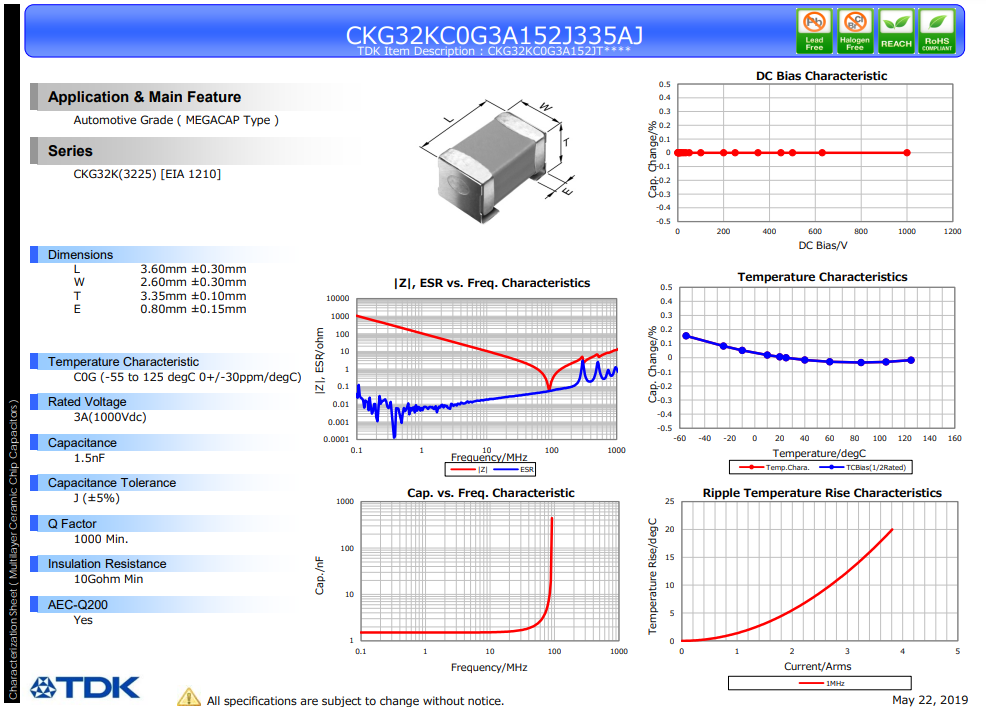
Task: Select the text Automotive Grade ( MEGACAP Type )
Action: (x=176, y=120)
